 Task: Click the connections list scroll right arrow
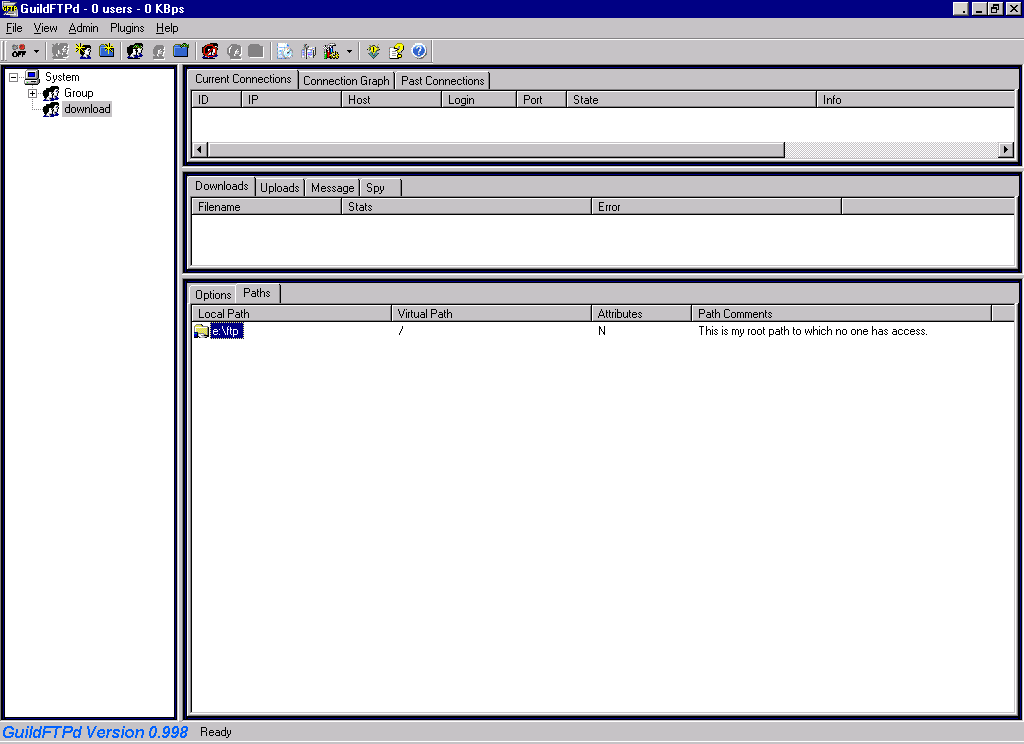click(1006, 150)
